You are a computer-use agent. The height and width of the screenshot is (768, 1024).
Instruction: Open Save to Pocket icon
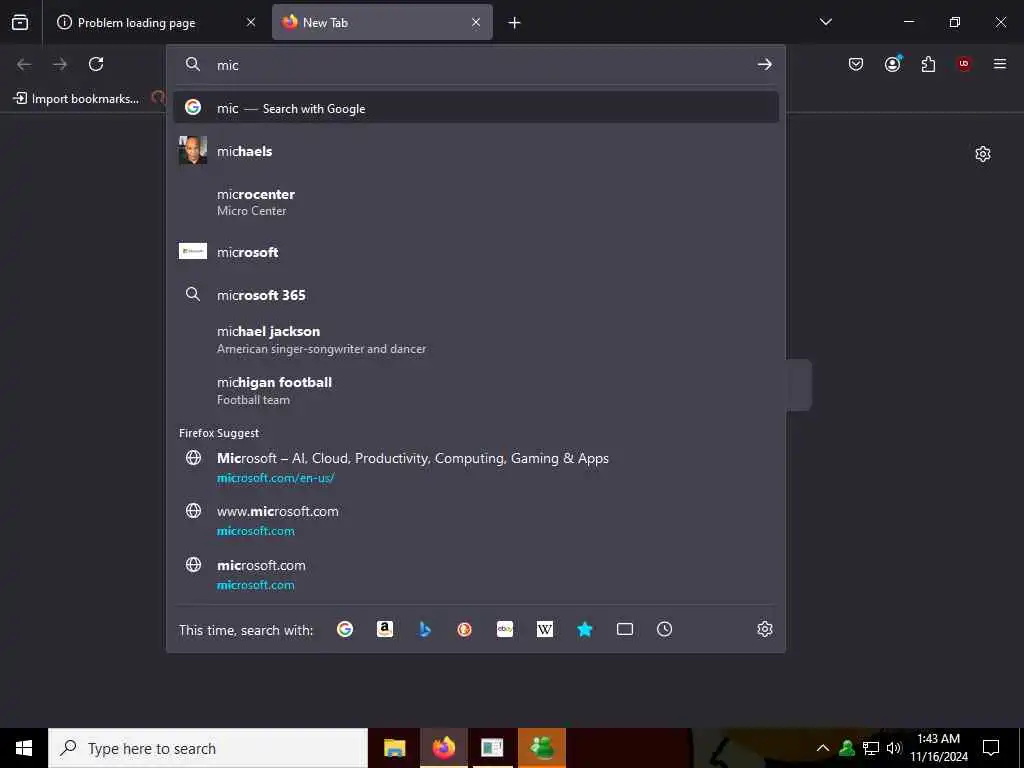click(856, 64)
